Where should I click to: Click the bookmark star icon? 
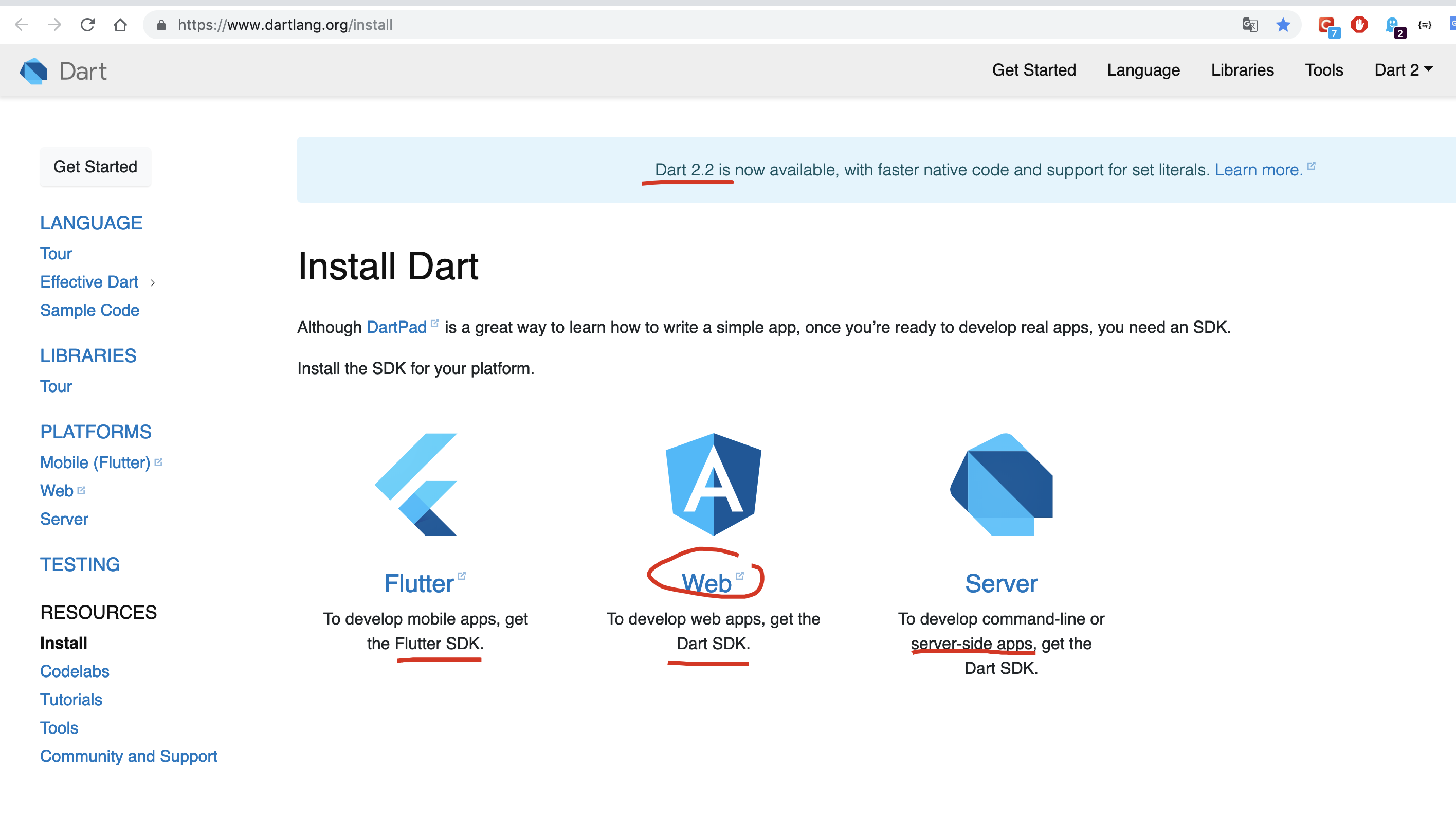(1282, 25)
